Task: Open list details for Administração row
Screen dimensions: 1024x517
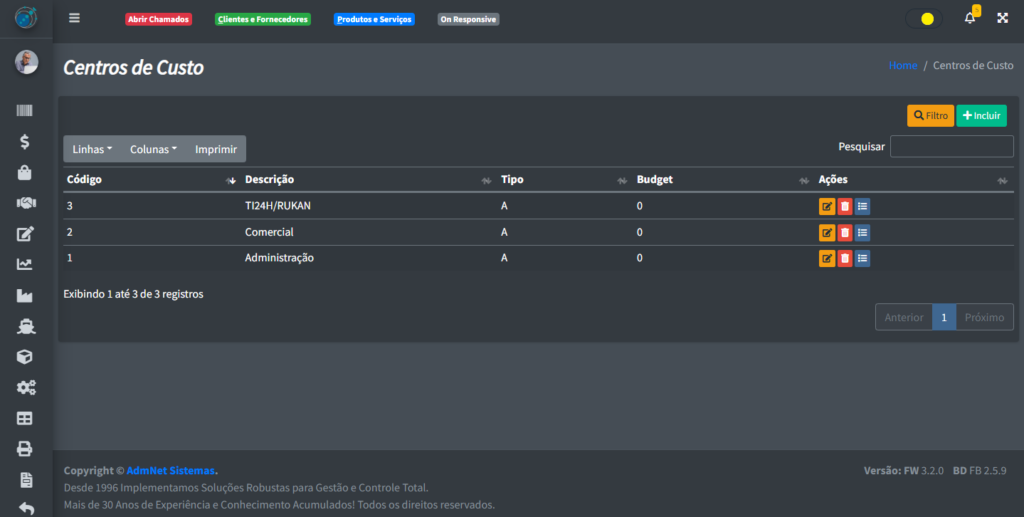Action: 862,259
